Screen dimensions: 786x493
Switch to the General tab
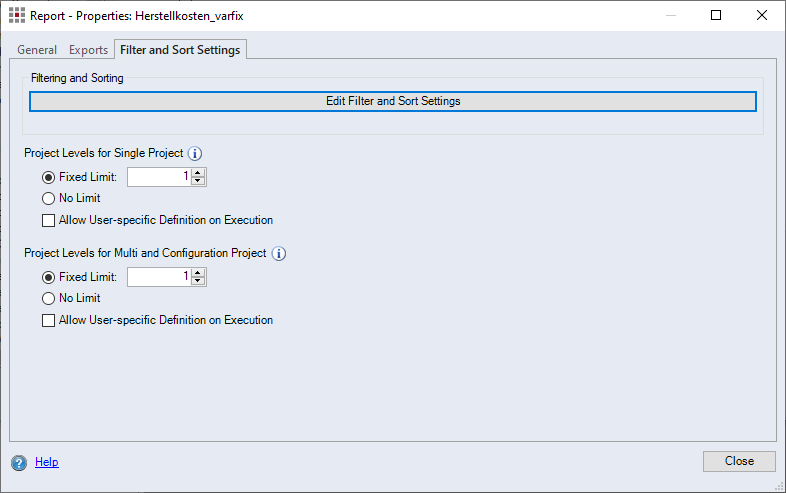tap(37, 50)
